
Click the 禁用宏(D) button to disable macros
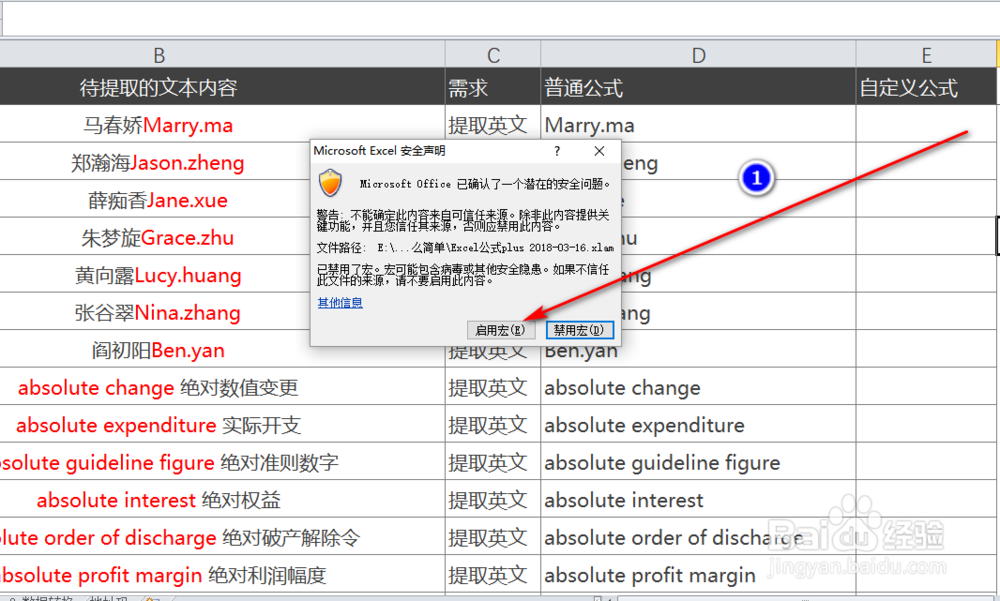(579, 330)
